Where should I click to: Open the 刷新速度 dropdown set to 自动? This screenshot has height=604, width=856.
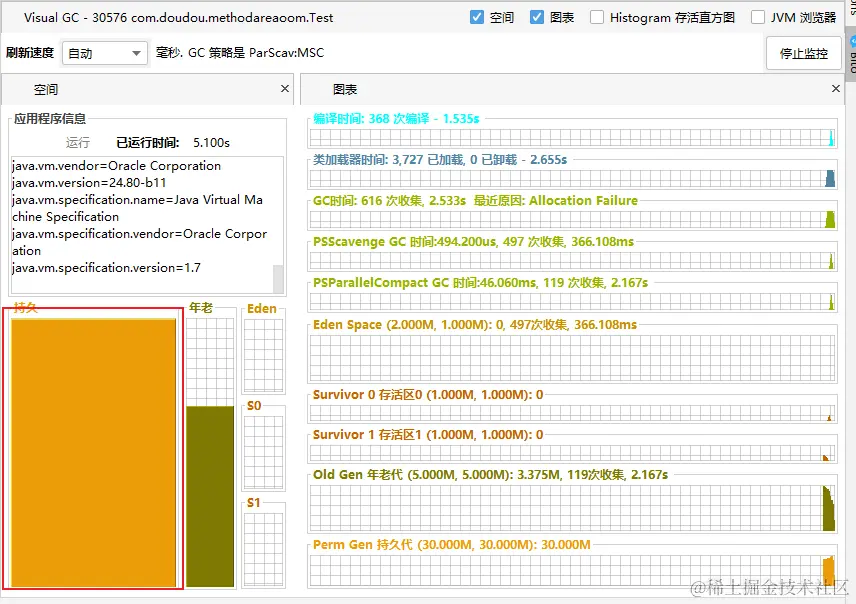point(105,54)
